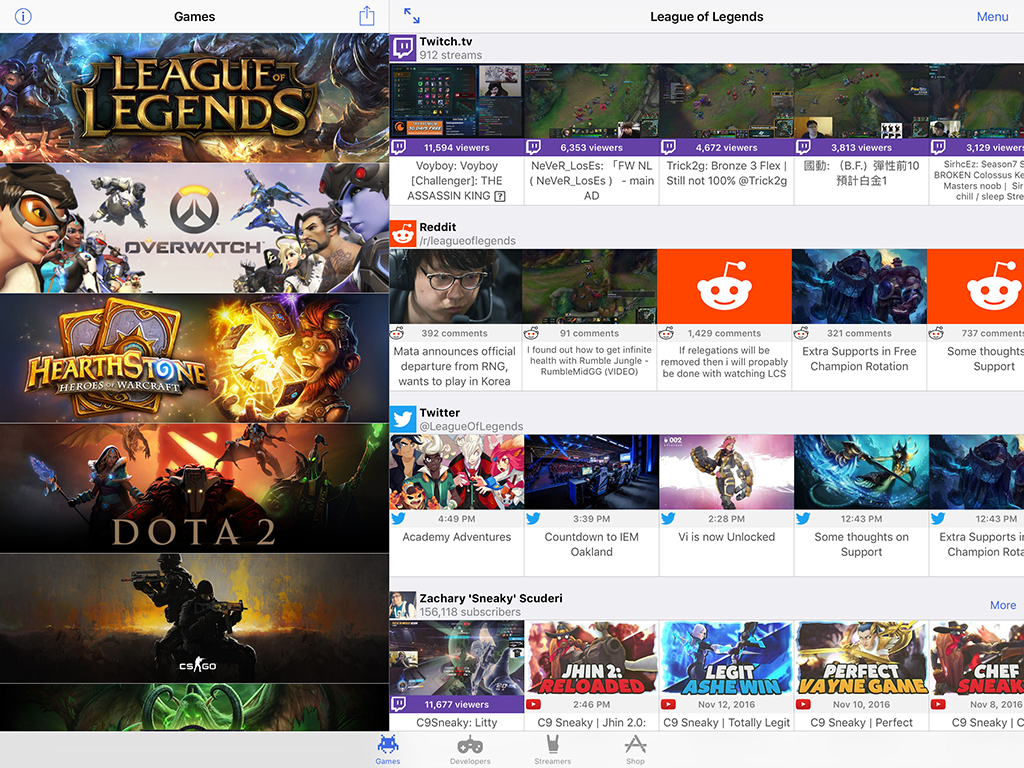The image size is (1024, 768).
Task: Click Twitter bird icon beside 2:28 PM
Action: point(668,519)
